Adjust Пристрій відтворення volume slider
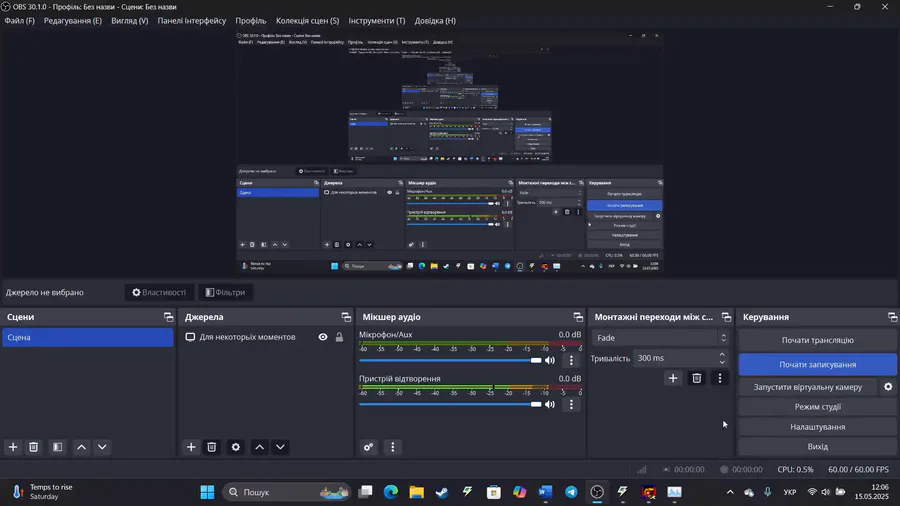Viewport: 900px width, 506px height. tap(450, 404)
